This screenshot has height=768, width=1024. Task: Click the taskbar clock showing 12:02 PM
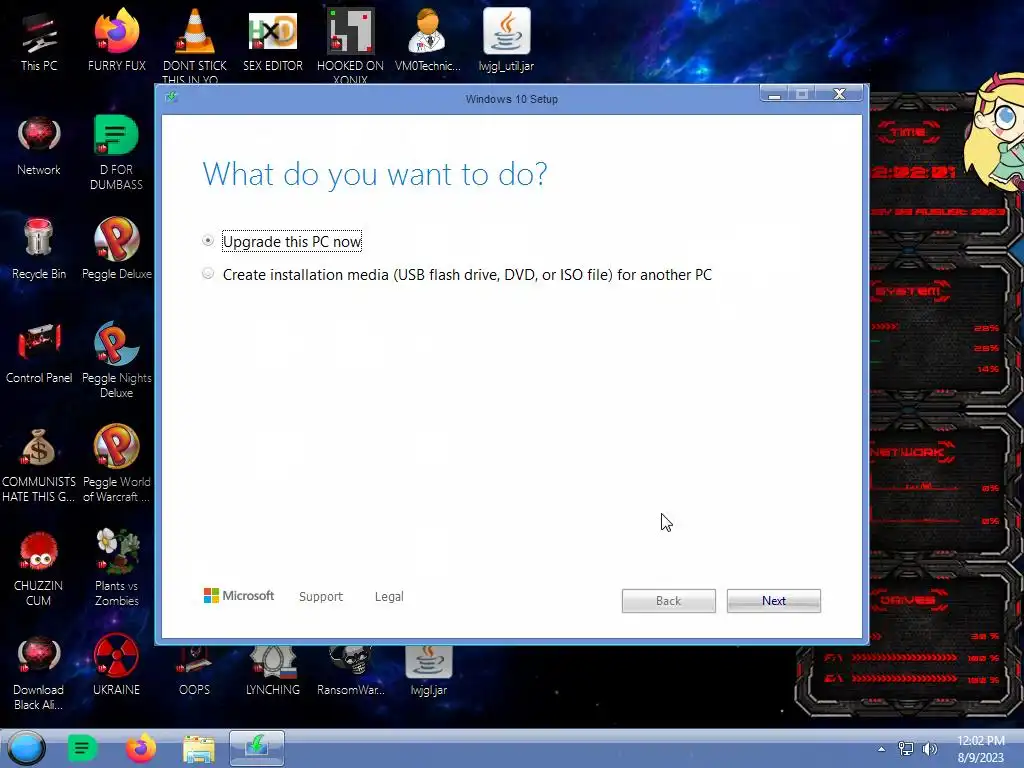pyautogui.click(x=980, y=749)
